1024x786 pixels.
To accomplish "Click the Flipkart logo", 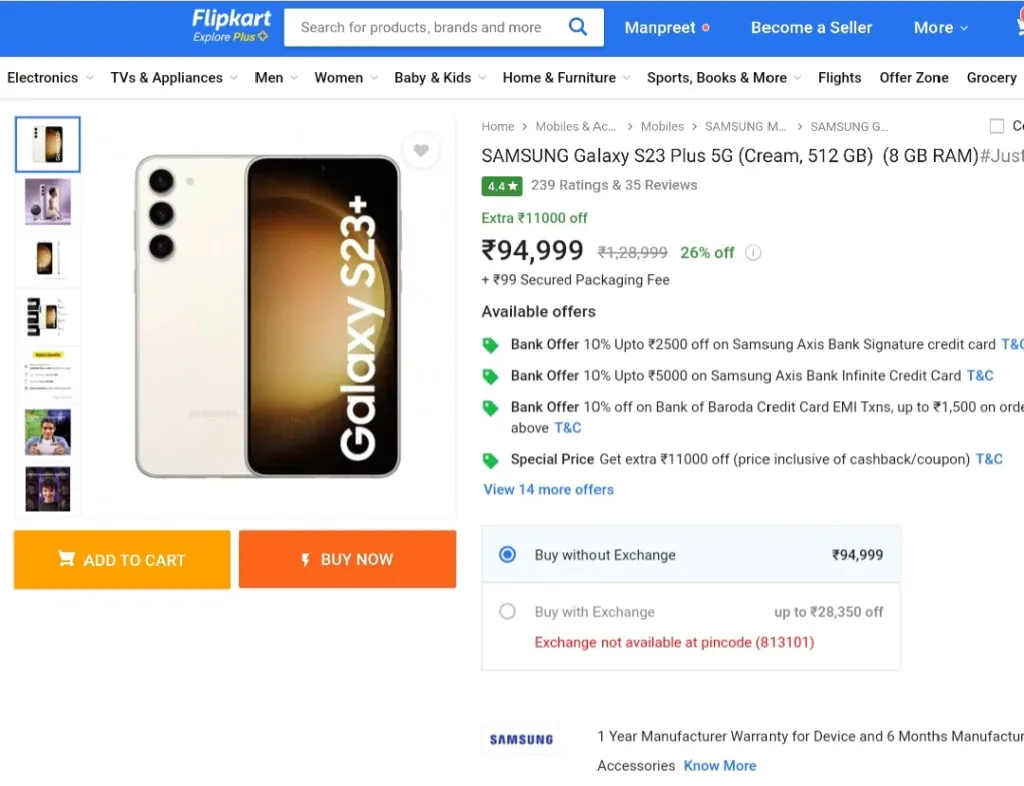I will [x=231, y=18].
